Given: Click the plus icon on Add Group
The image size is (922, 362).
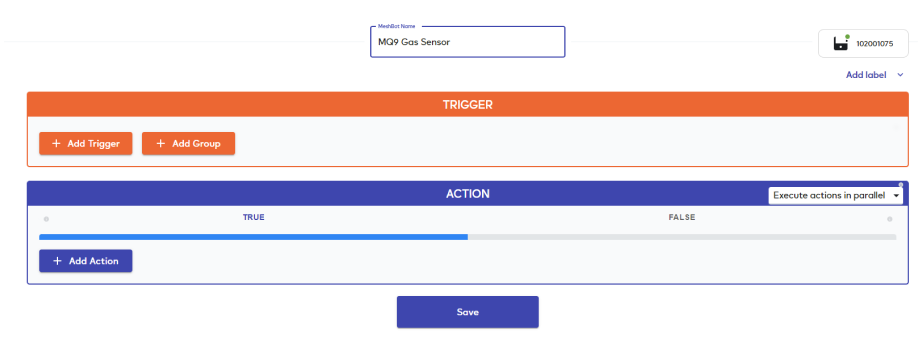Looking at the screenshot, I should [161, 143].
